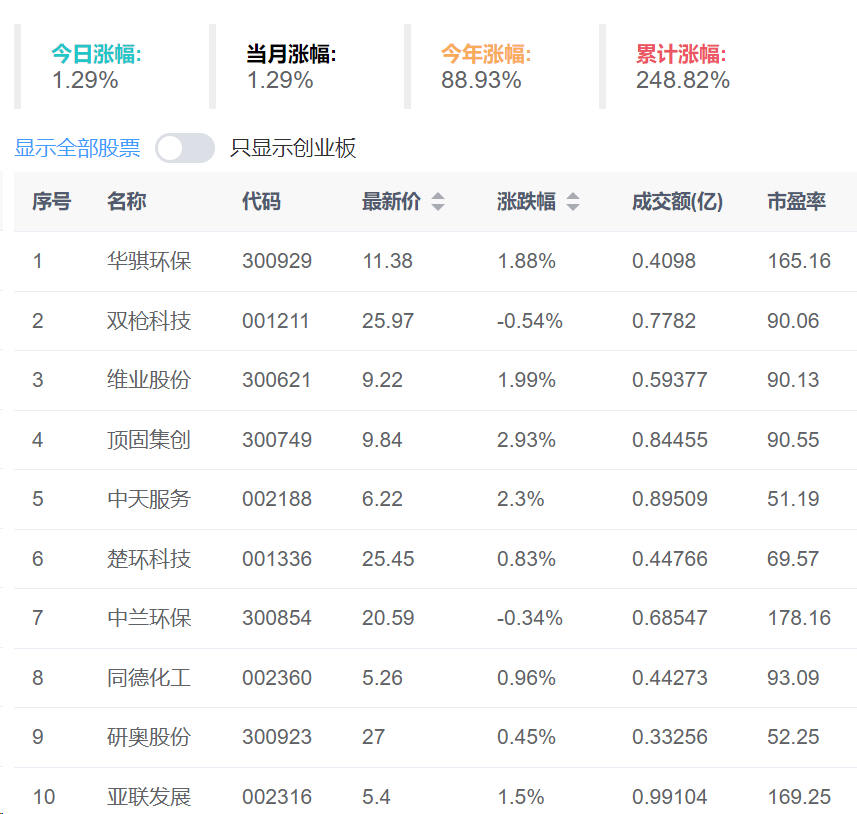The width and height of the screenshot is (857, 814).
Task: Open stock 双枪科技 row
Action: pyautogui.click(x=149, y=321)
